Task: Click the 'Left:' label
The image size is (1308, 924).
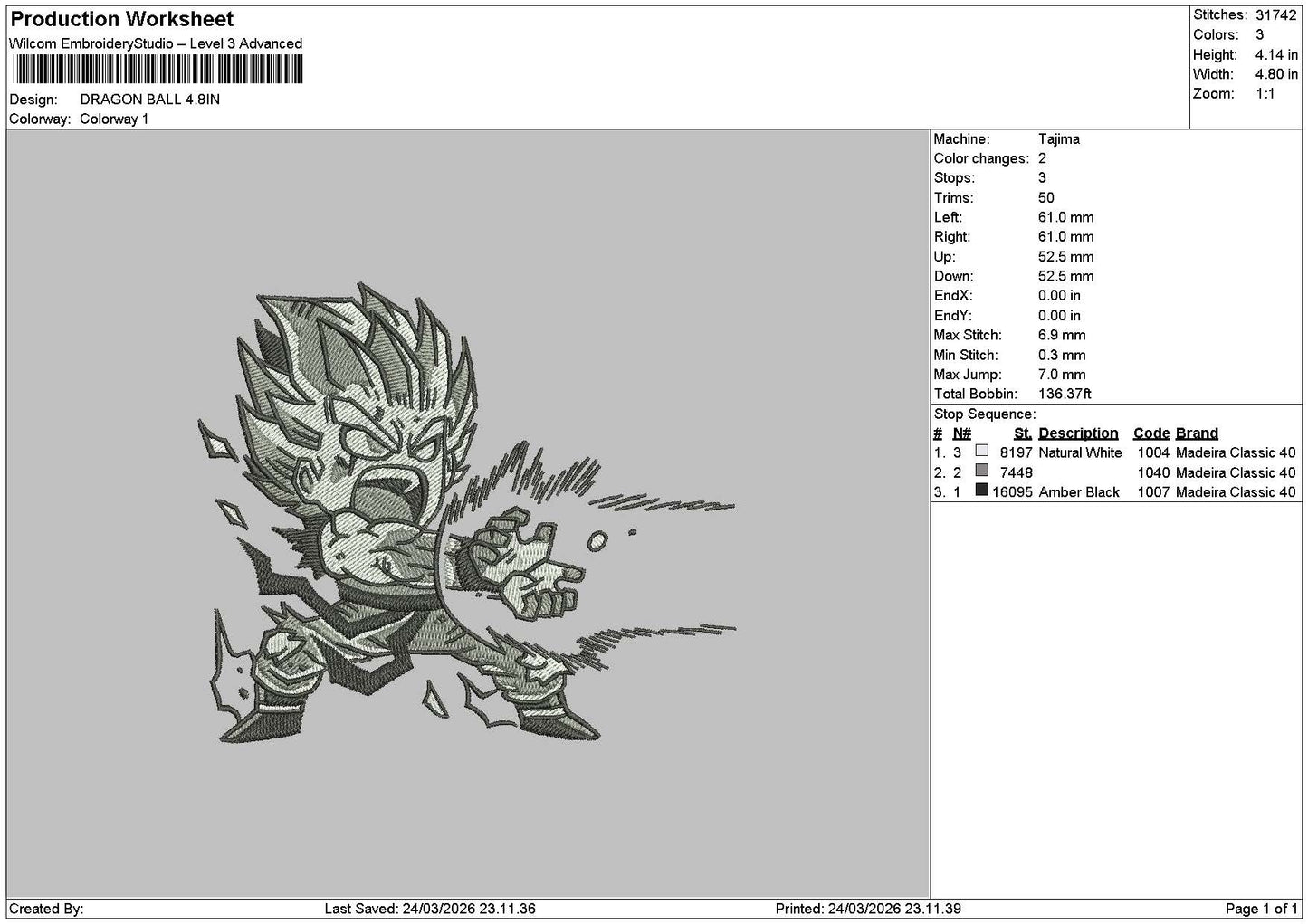Action: 948,217
